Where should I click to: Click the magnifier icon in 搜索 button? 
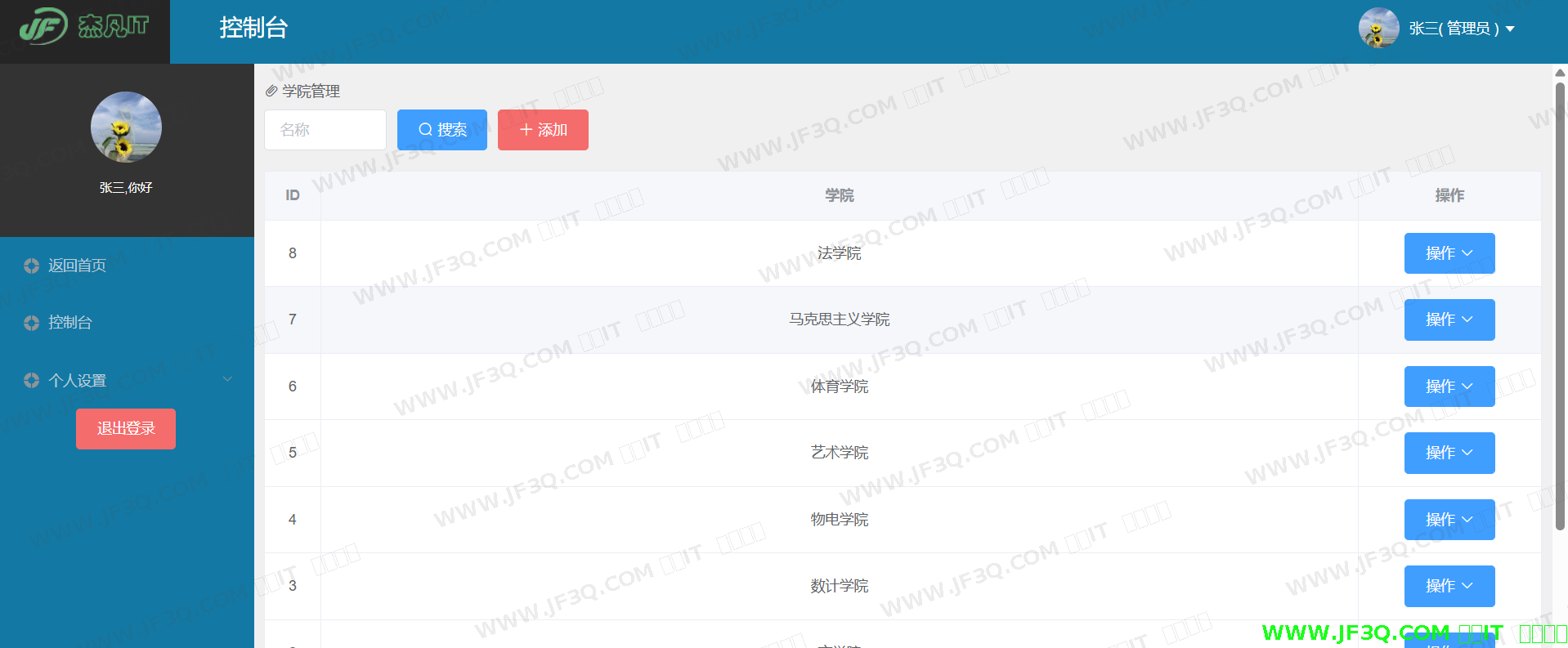[425, 130]
